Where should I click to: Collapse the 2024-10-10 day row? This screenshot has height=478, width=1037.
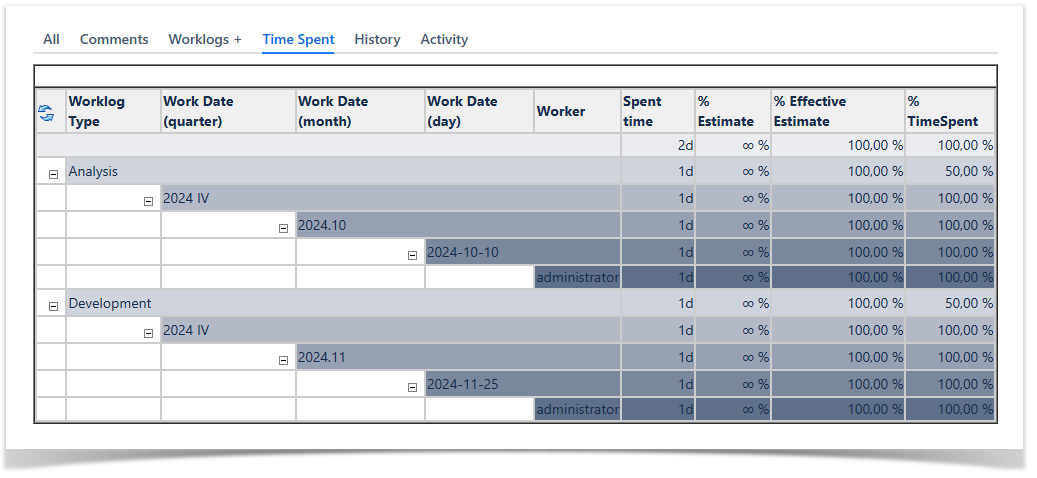click(412, 254)
